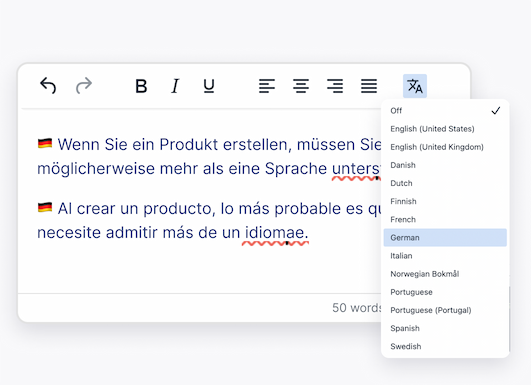Screen dimensions: 531x385
Task: Choose Portuguese (Portugal)
Action: 445,310
